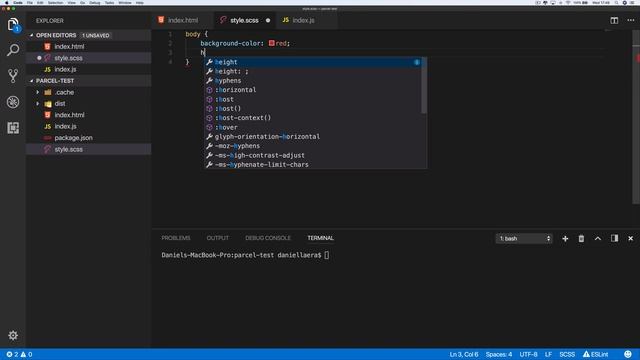
Task: Open the DEBUG CONSOLE panel tab
Action: [268, 238]
